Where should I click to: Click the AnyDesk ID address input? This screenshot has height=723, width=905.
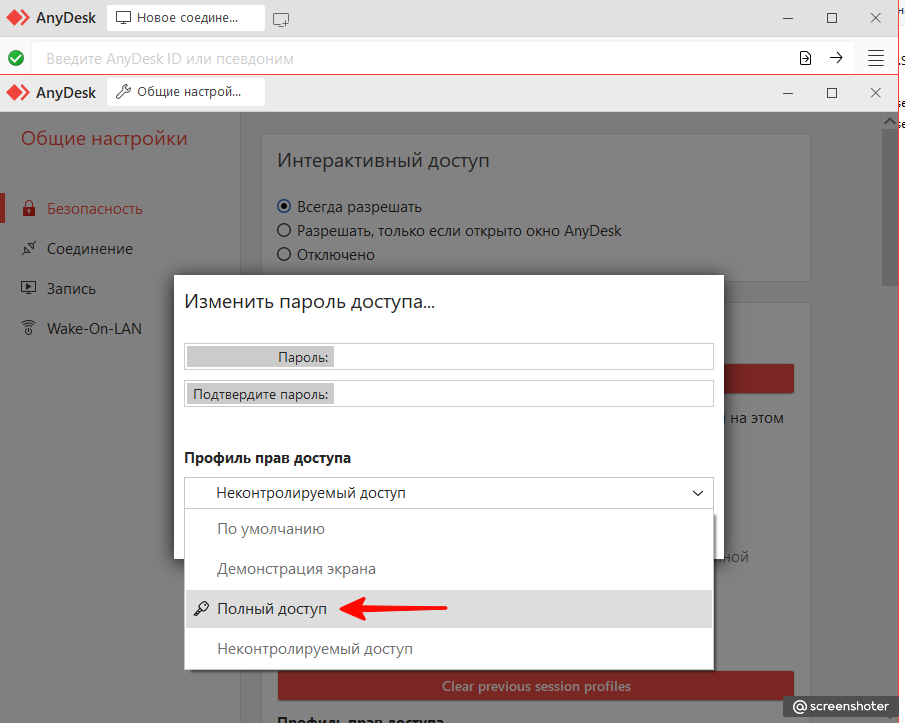[413, 58]
